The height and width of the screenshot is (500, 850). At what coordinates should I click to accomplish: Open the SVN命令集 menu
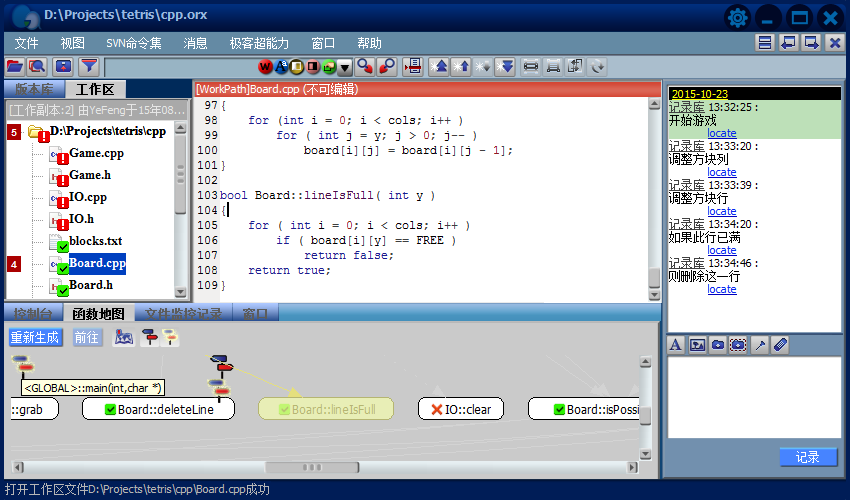133,44
